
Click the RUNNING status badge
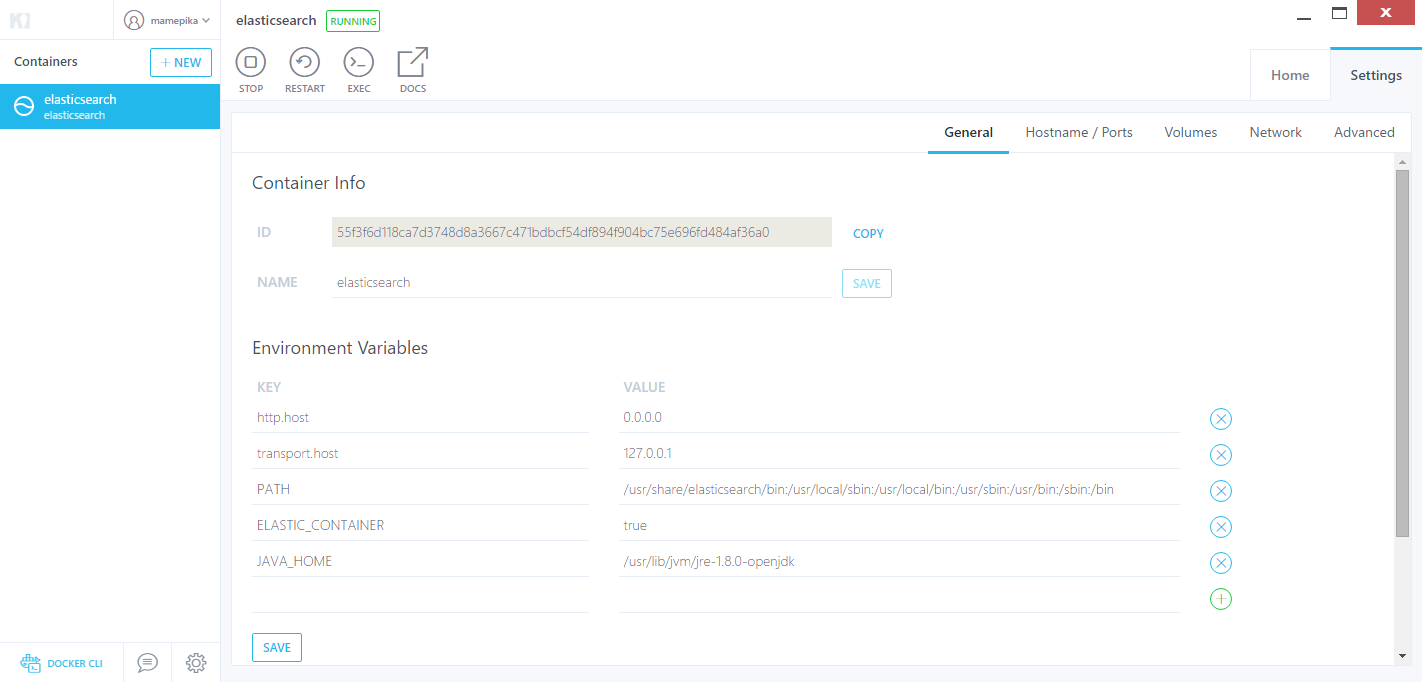click(353, 21)
